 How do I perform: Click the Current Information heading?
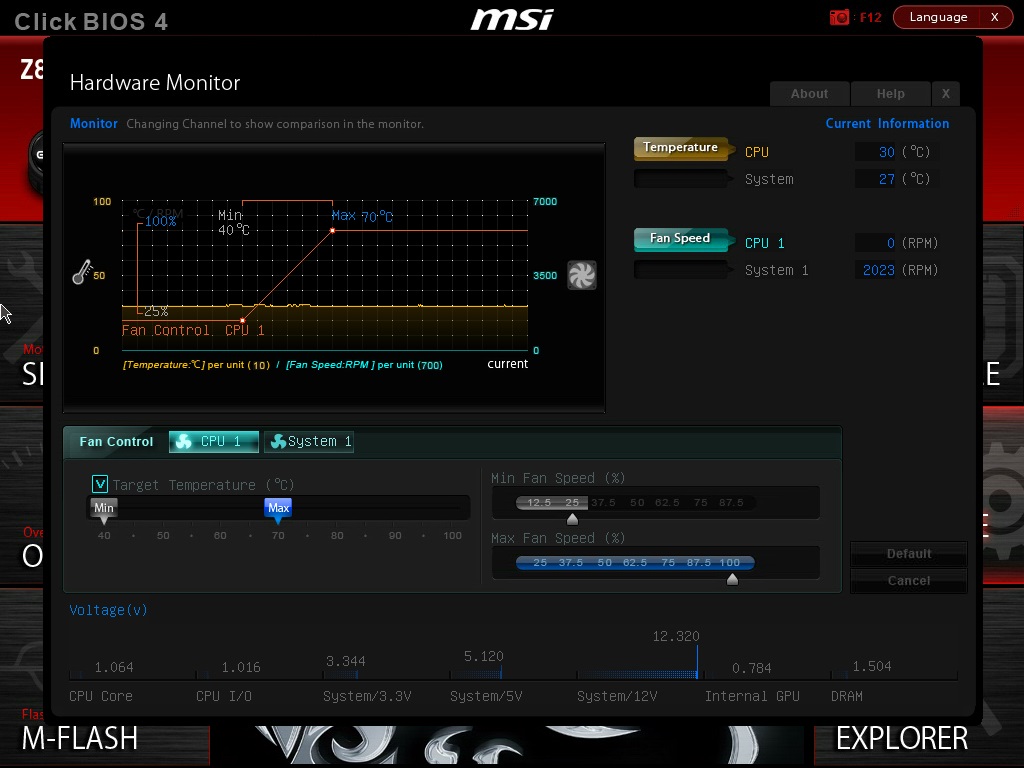tap(887, 123)
